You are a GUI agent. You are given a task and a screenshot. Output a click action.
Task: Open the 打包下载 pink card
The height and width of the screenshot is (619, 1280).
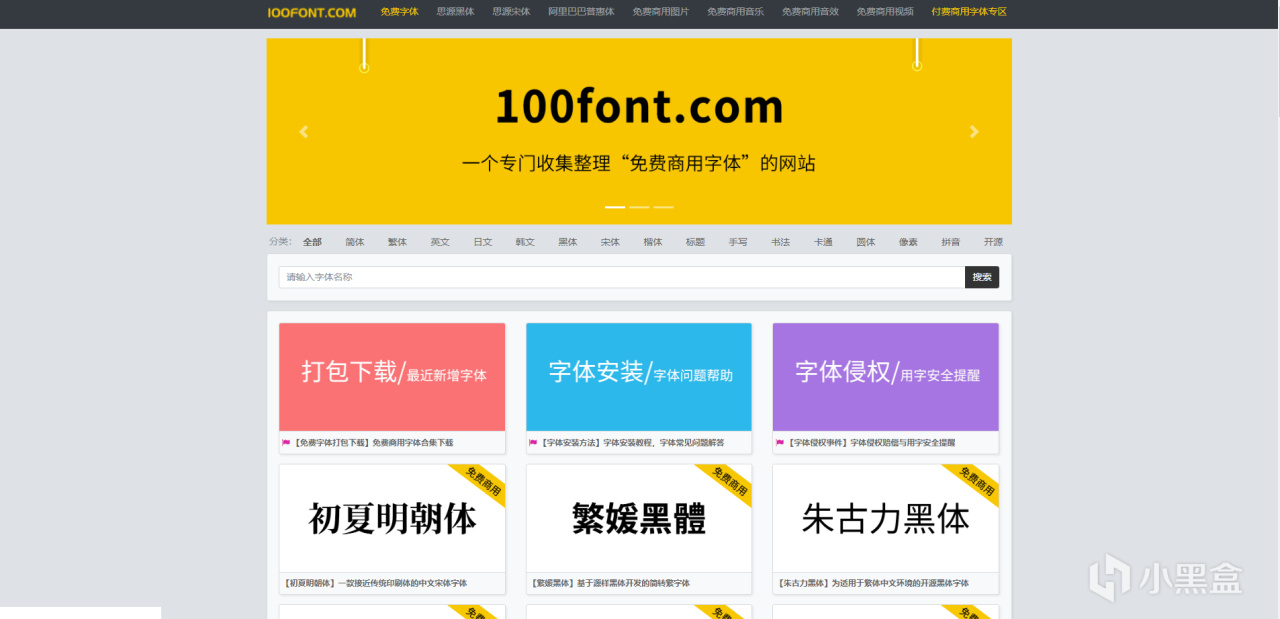pos(392,377)
